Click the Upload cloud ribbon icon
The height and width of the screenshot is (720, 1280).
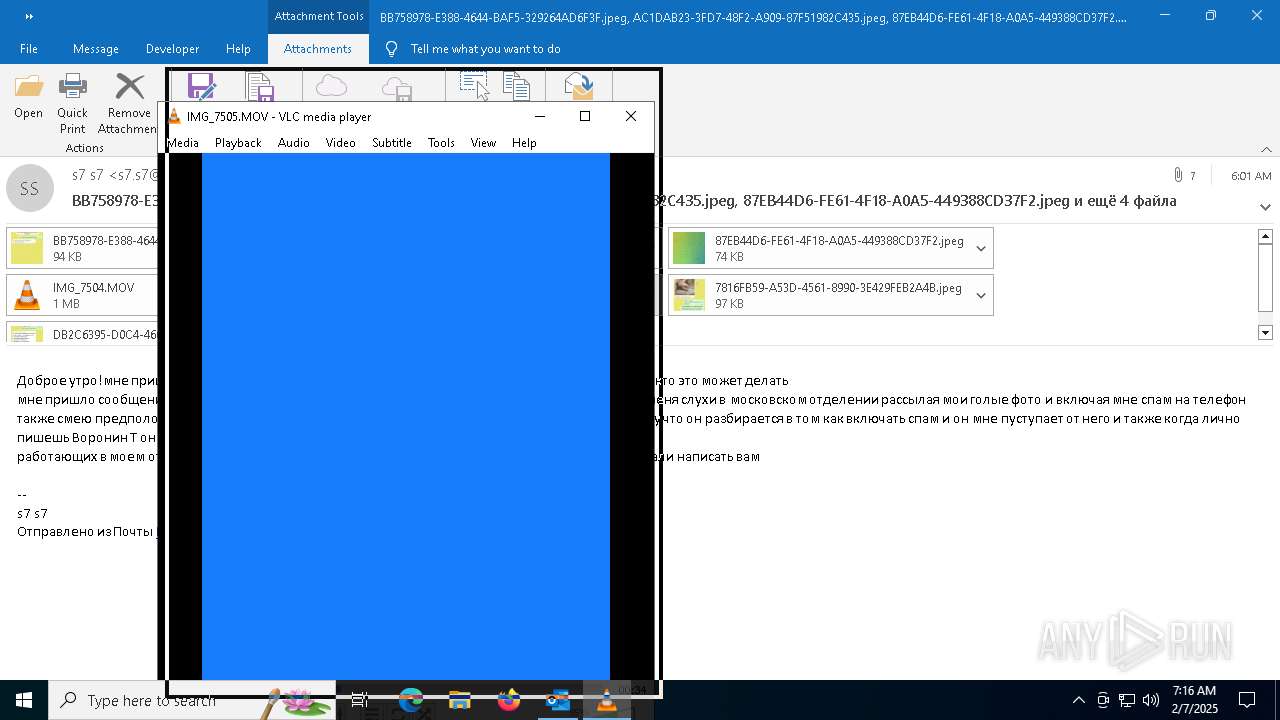(331, 86)
